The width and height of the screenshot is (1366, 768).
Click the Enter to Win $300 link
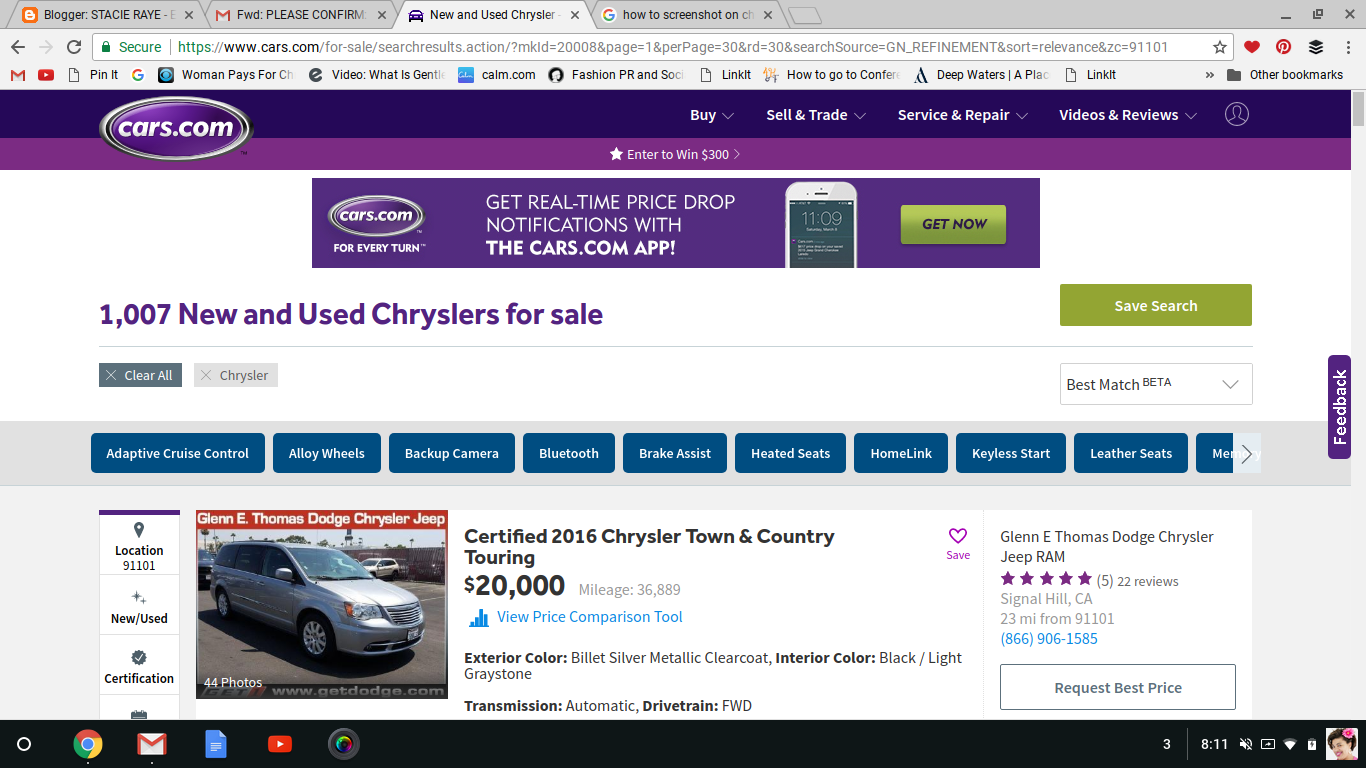[x=675, y=154]
